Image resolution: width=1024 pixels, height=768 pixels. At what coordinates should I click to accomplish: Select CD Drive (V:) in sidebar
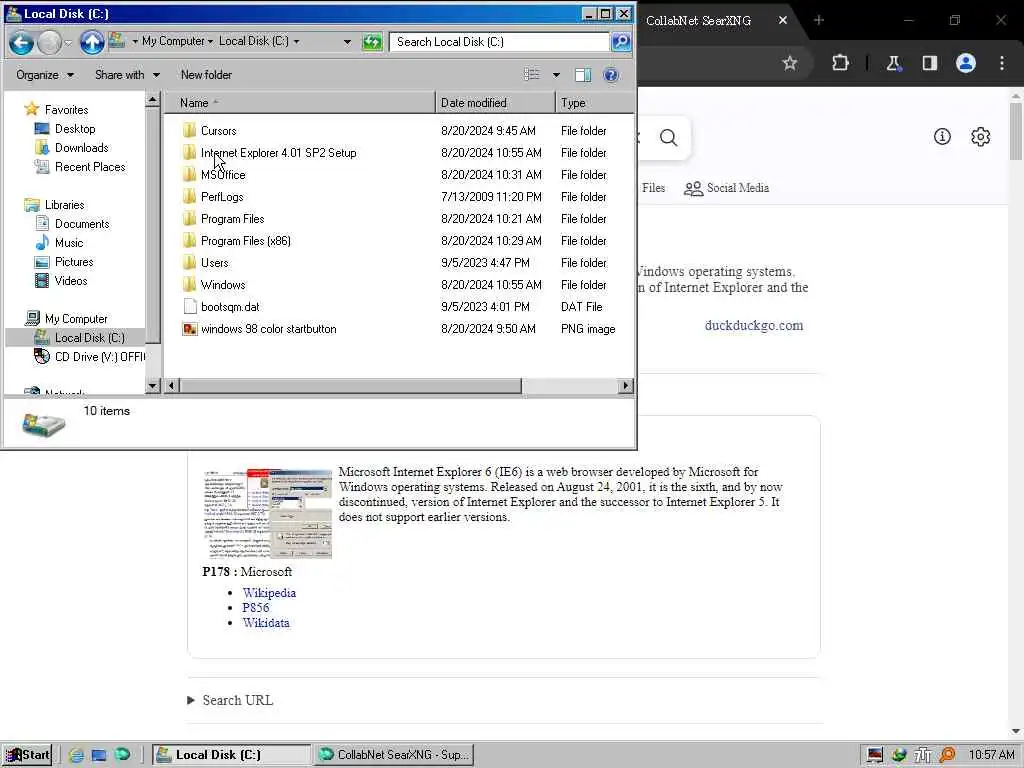[99, 357]
